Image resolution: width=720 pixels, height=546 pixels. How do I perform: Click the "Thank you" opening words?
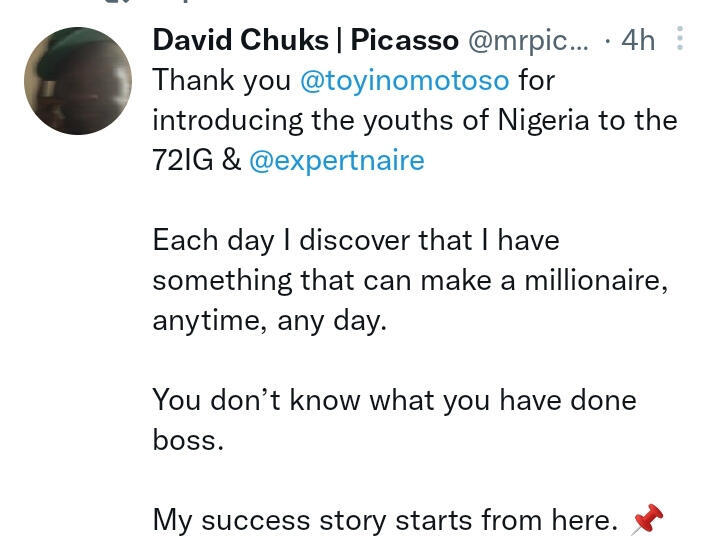221,80
